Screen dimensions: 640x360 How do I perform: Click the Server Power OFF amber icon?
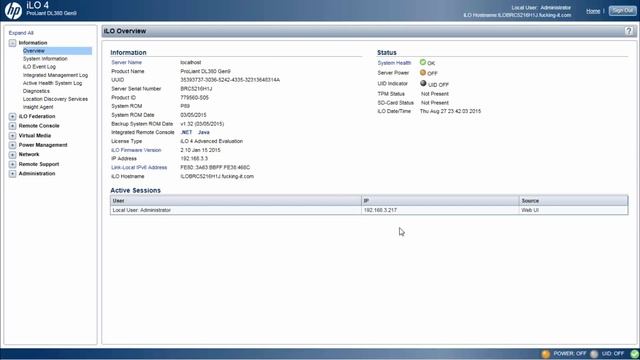(x=422, y=73)
